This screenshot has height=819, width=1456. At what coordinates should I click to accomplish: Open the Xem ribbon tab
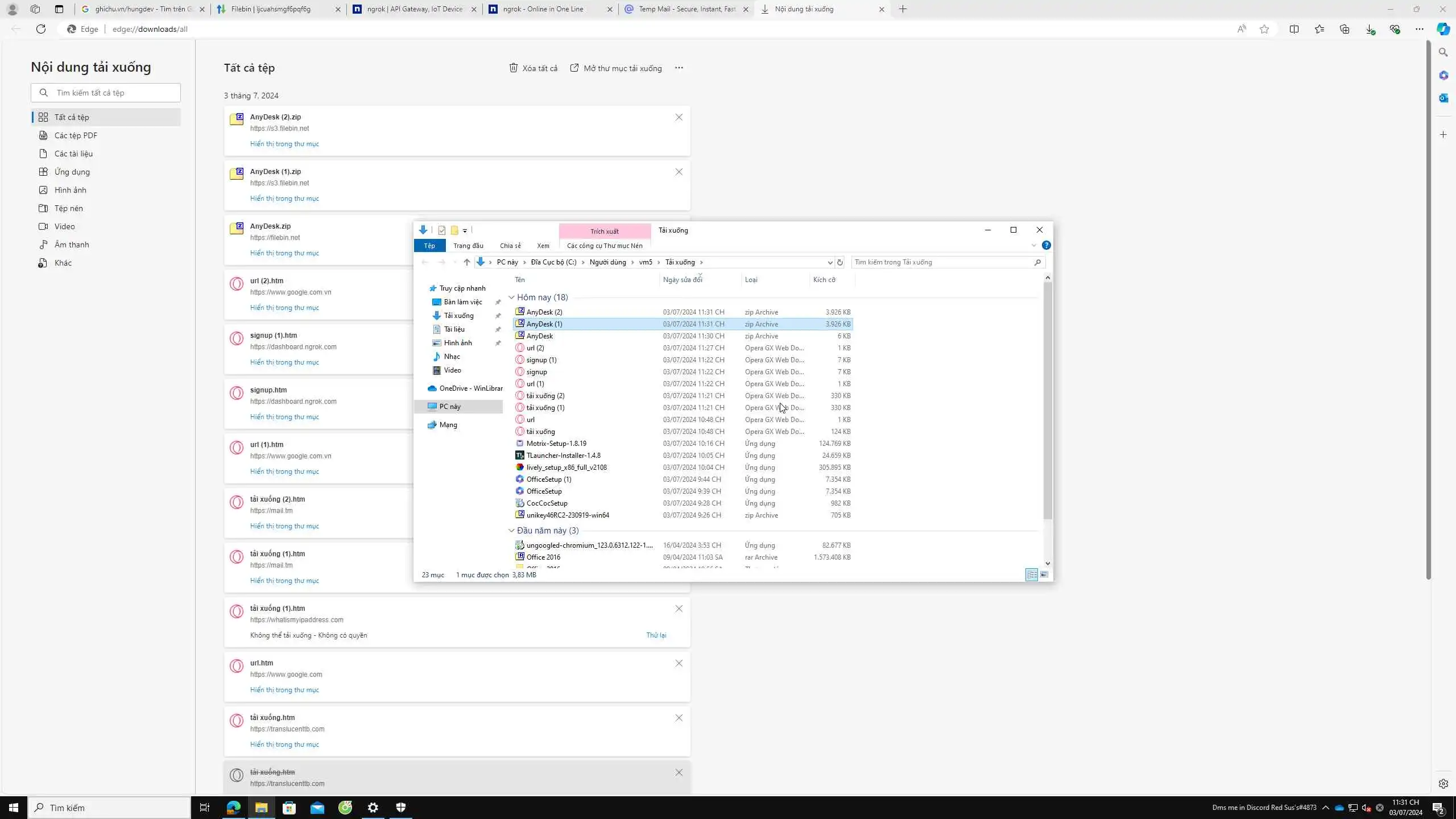coord(543,246)
